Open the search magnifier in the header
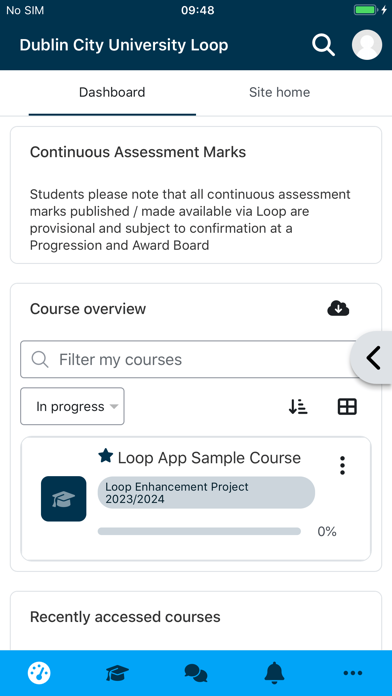Viewport: 392px width, 696px height. pos(323,45)
